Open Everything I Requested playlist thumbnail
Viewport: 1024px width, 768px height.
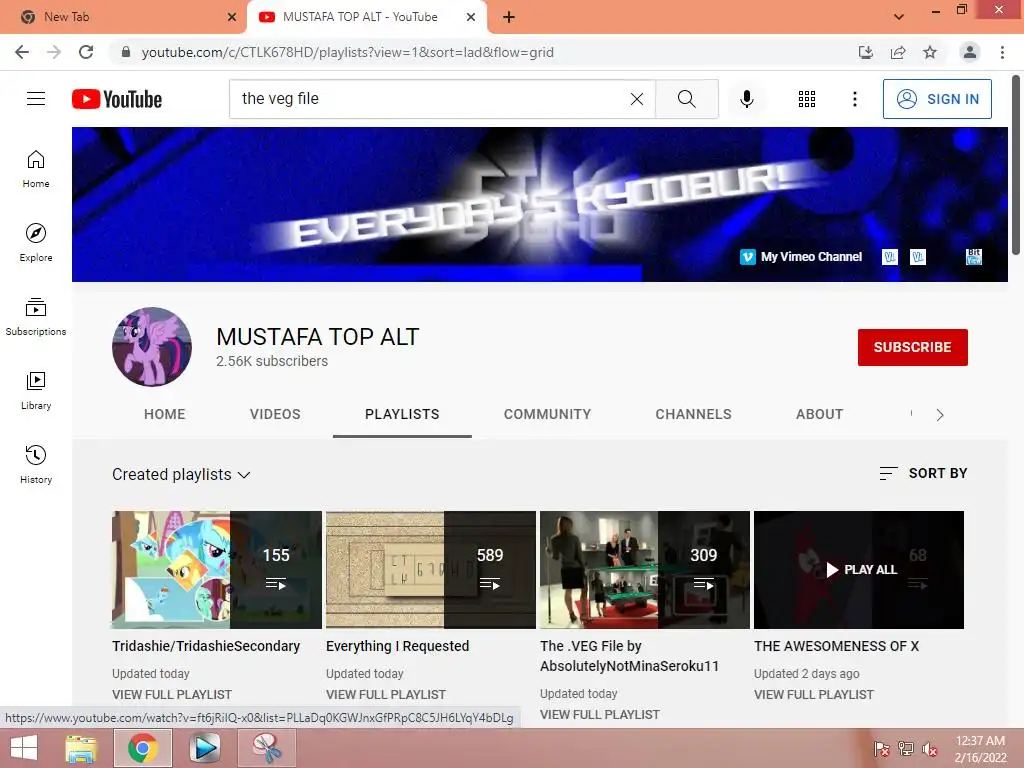(x=431, y=570)
